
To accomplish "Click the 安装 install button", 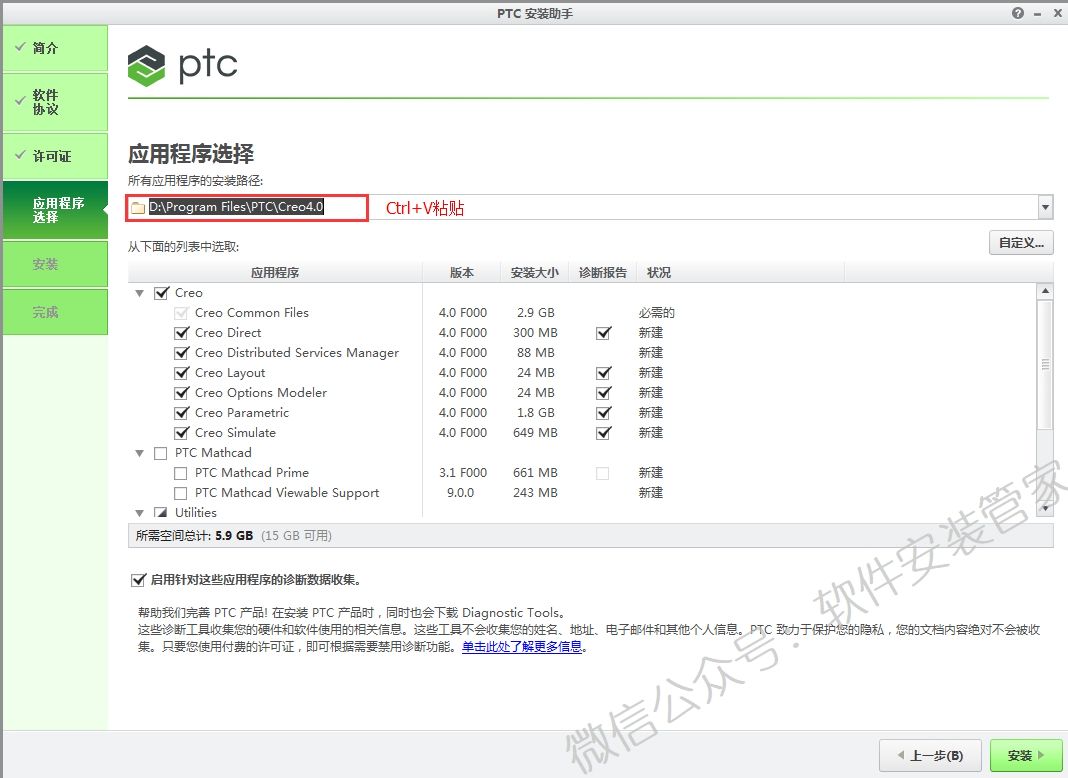I will click(x=1025, y=756).
